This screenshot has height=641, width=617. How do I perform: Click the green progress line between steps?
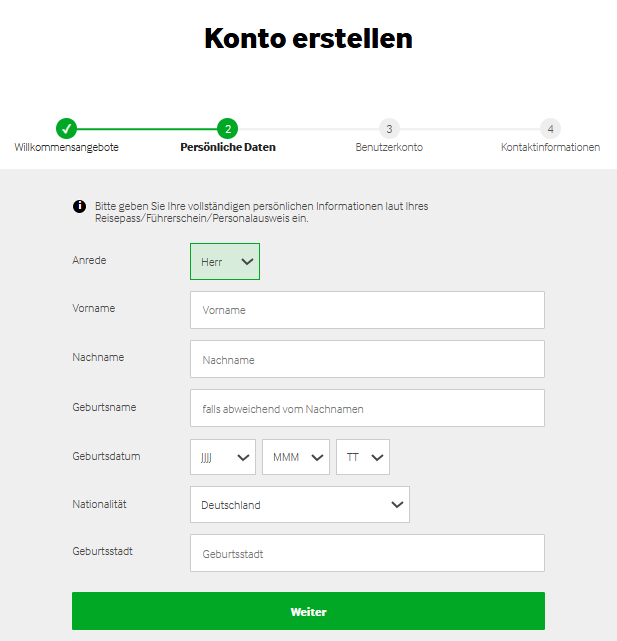click(x=147, y=128)
